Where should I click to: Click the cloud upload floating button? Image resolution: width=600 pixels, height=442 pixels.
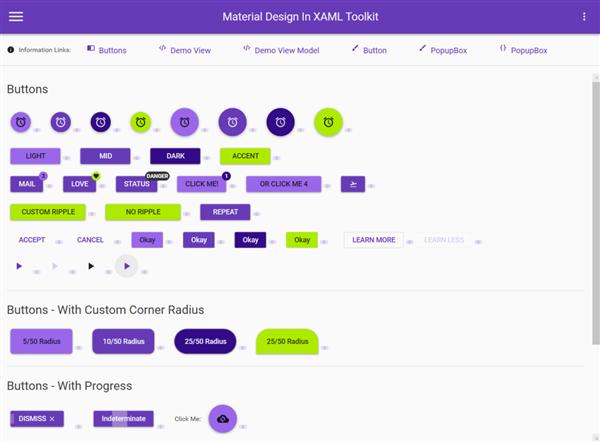coord(223,419)
